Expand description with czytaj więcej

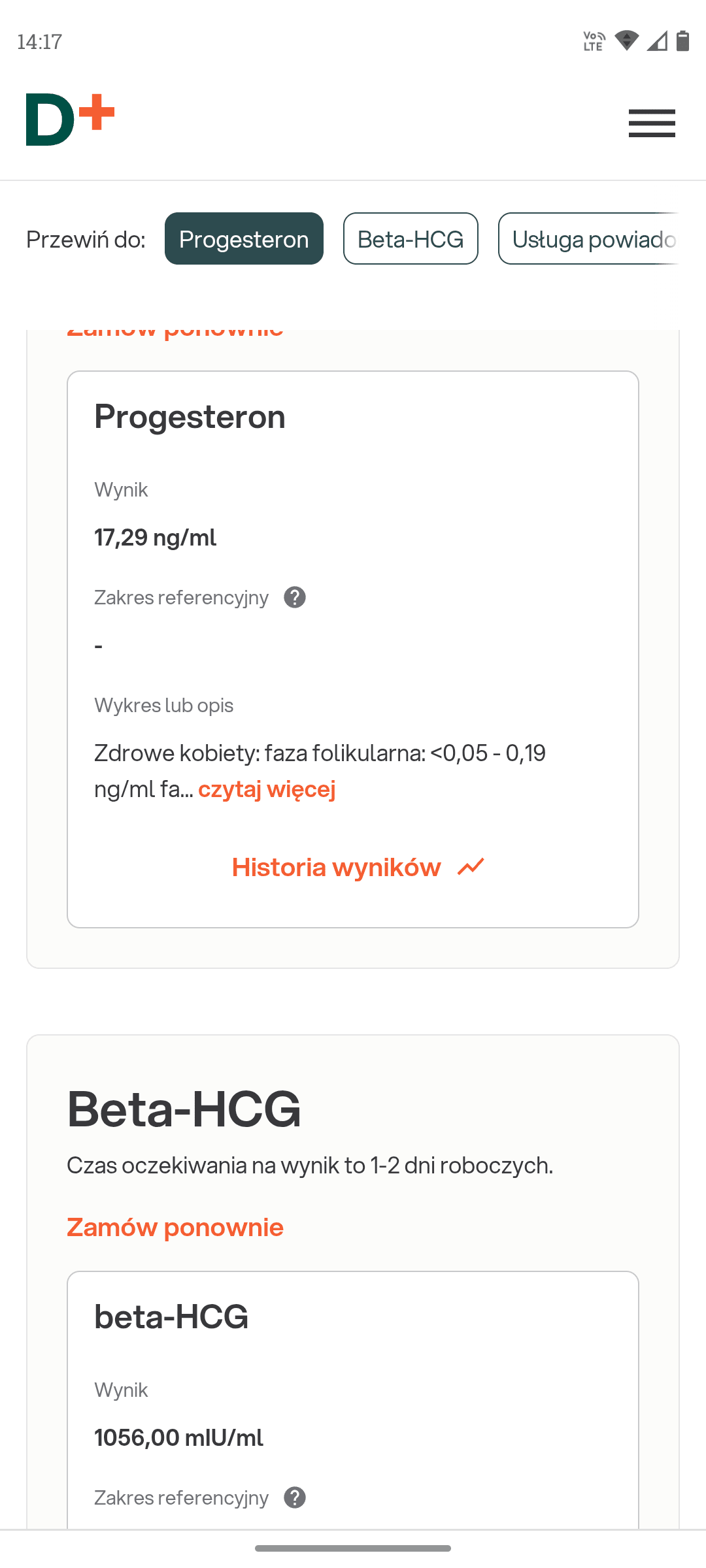pos(267,789)
